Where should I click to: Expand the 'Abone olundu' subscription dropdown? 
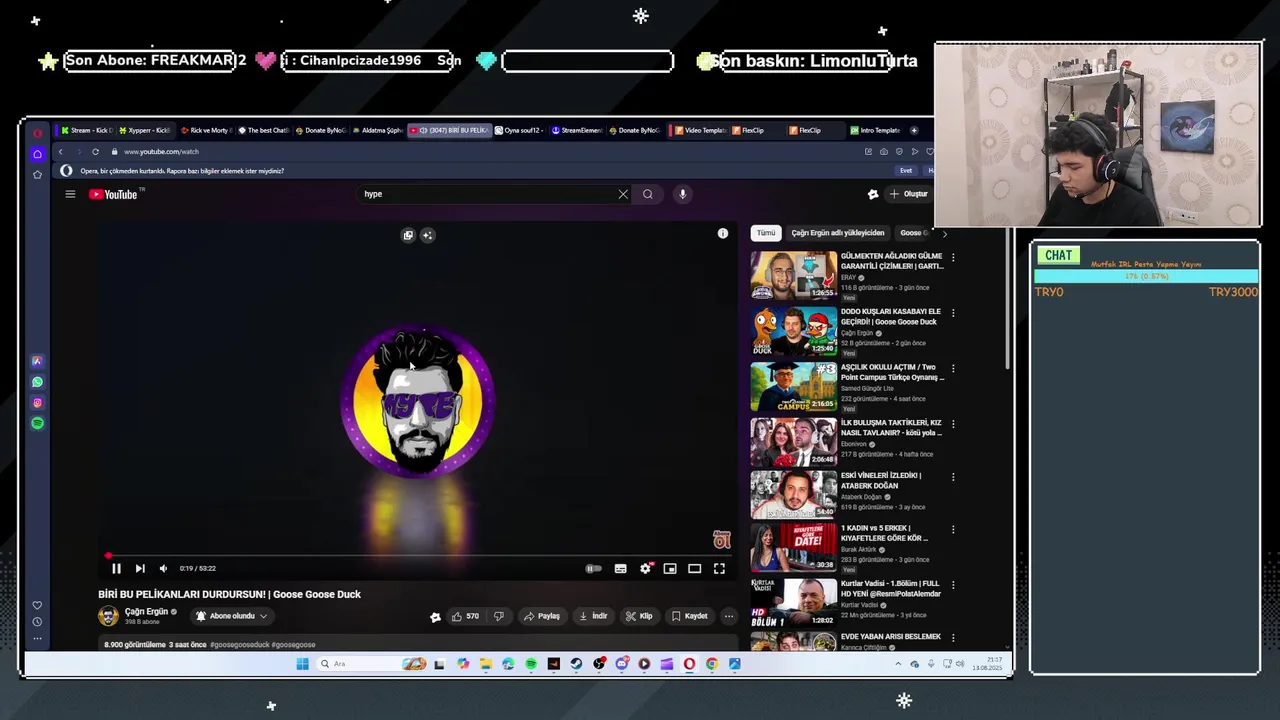(x=232, y=616)
